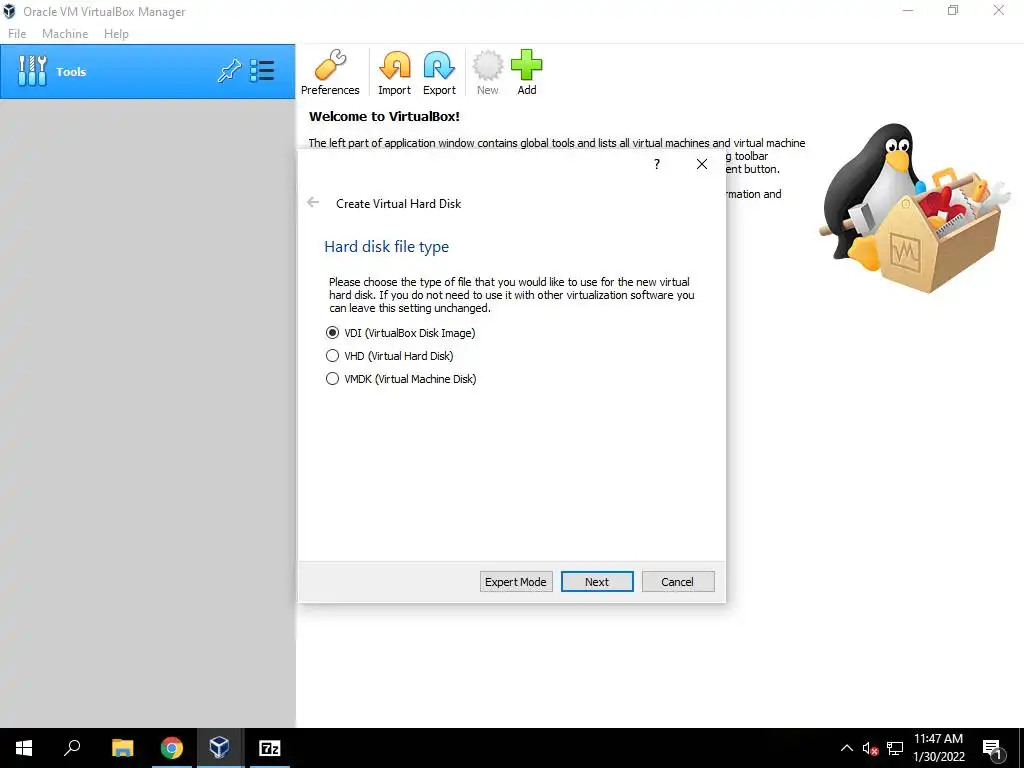Select VDI (VirtualBox Disk Image) option
Screen dimensions: 1024x768
point(400,333)
